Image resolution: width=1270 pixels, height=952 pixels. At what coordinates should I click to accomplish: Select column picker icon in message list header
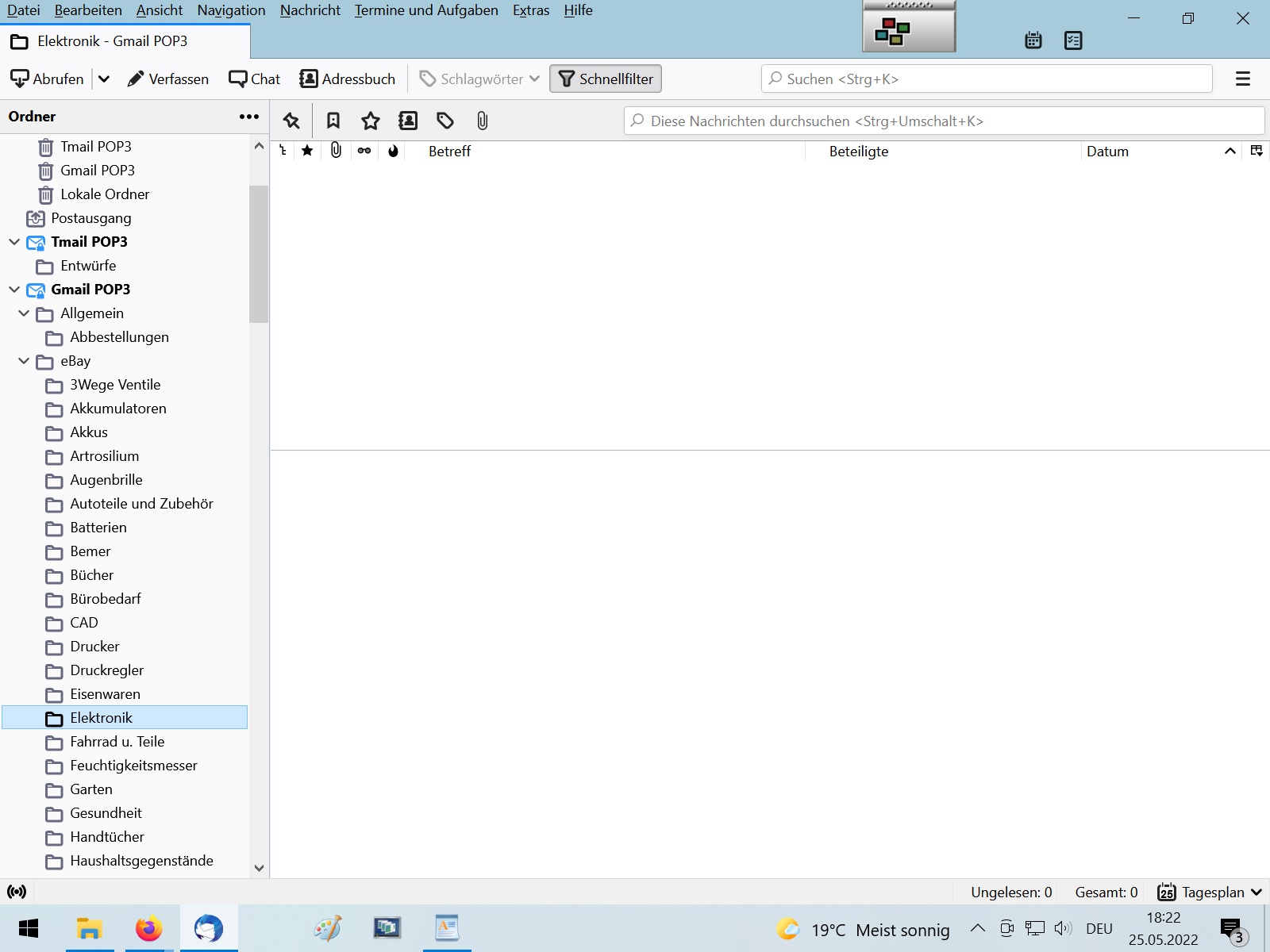tap(1256, 151)
